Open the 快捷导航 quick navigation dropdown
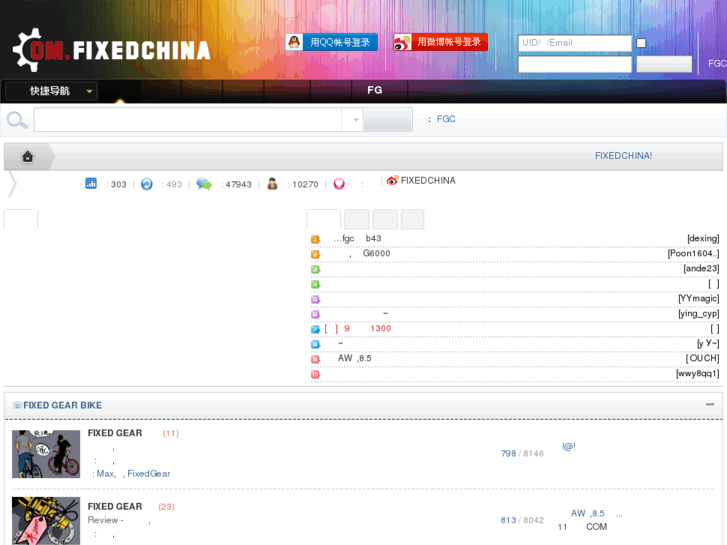This screenshot has height=545, width=727. click(x=50, y=91)
